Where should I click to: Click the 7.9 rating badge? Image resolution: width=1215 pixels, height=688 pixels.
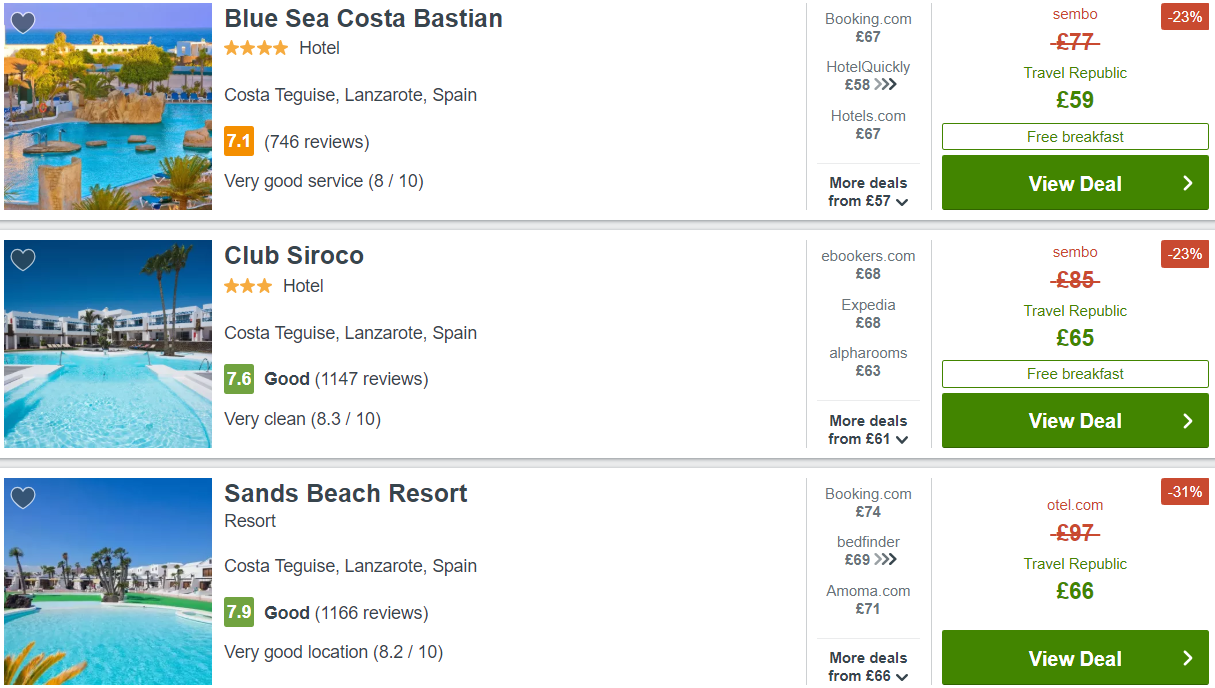pos(239,612)
